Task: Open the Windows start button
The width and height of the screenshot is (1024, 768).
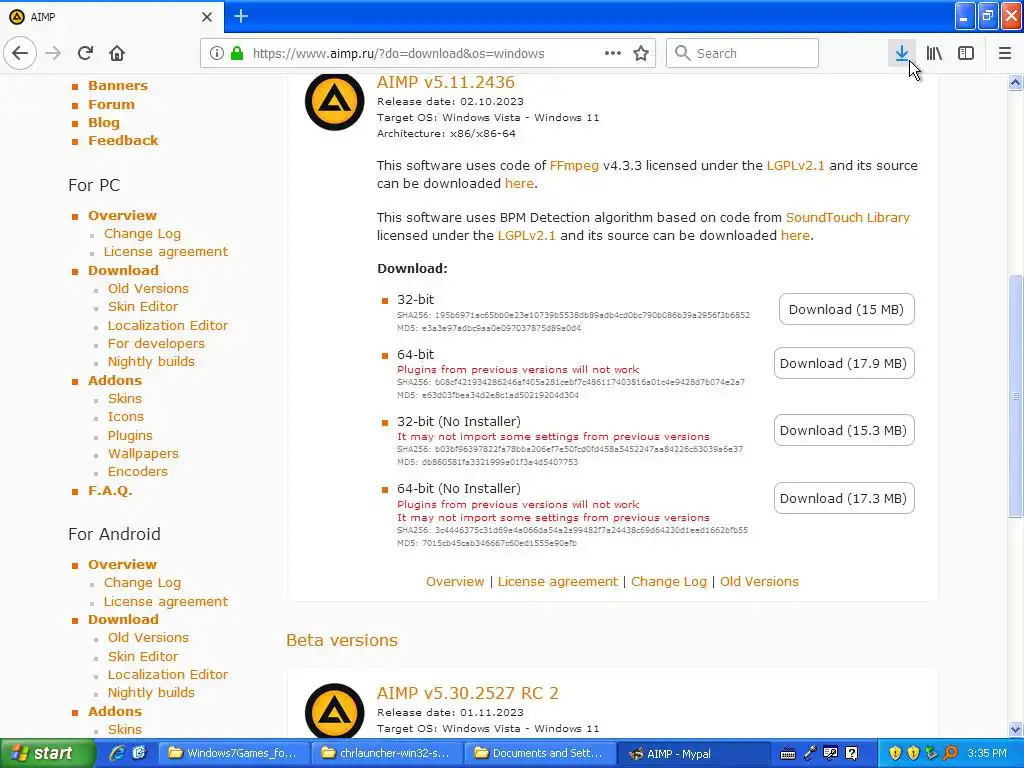Action: (x=46, y=753)
